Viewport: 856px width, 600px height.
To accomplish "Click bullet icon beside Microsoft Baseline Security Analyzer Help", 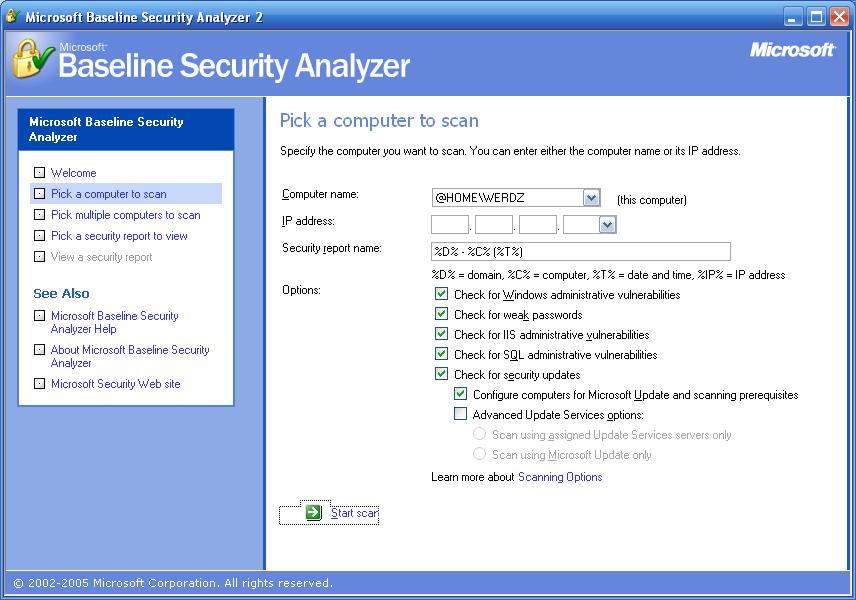I will pyautogui.click(x=39, y=316).
